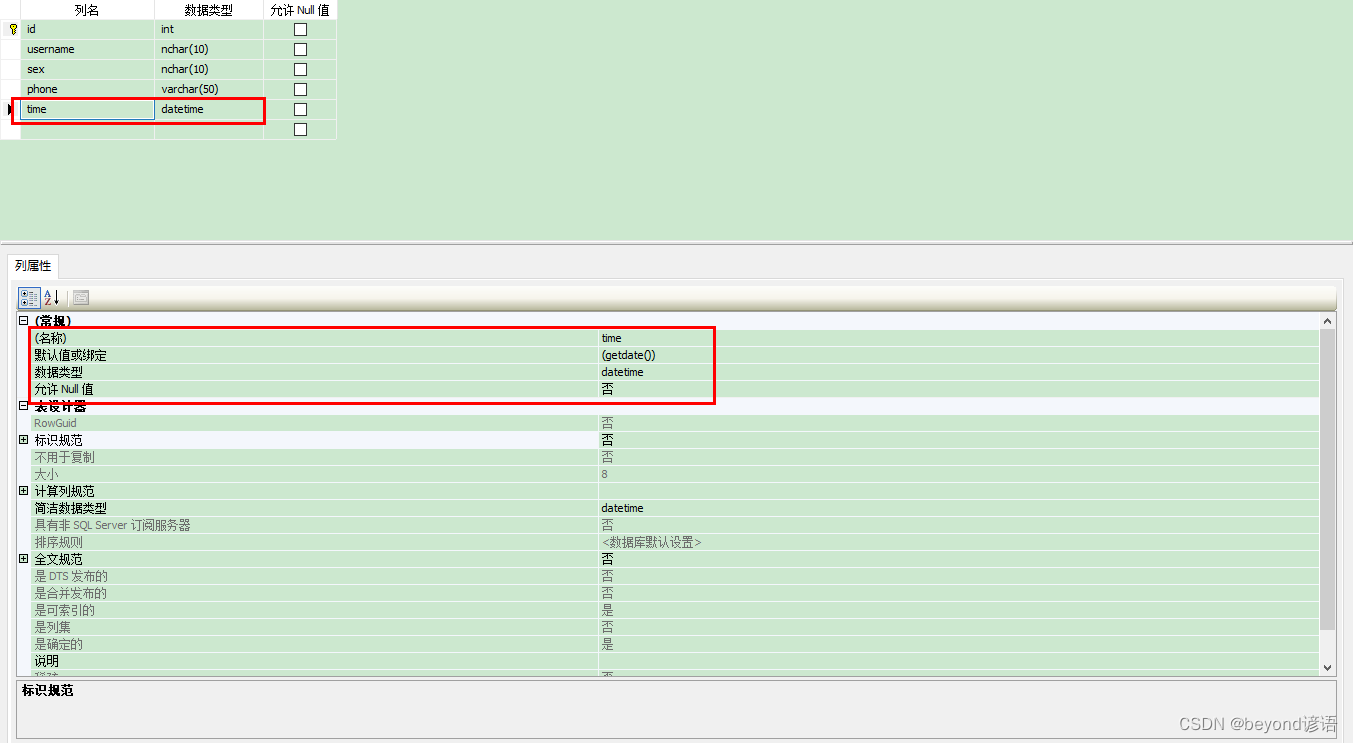The image size is (1353, 743).
Task: Click the 全文规范 value 否
Action: click(958, 559)
